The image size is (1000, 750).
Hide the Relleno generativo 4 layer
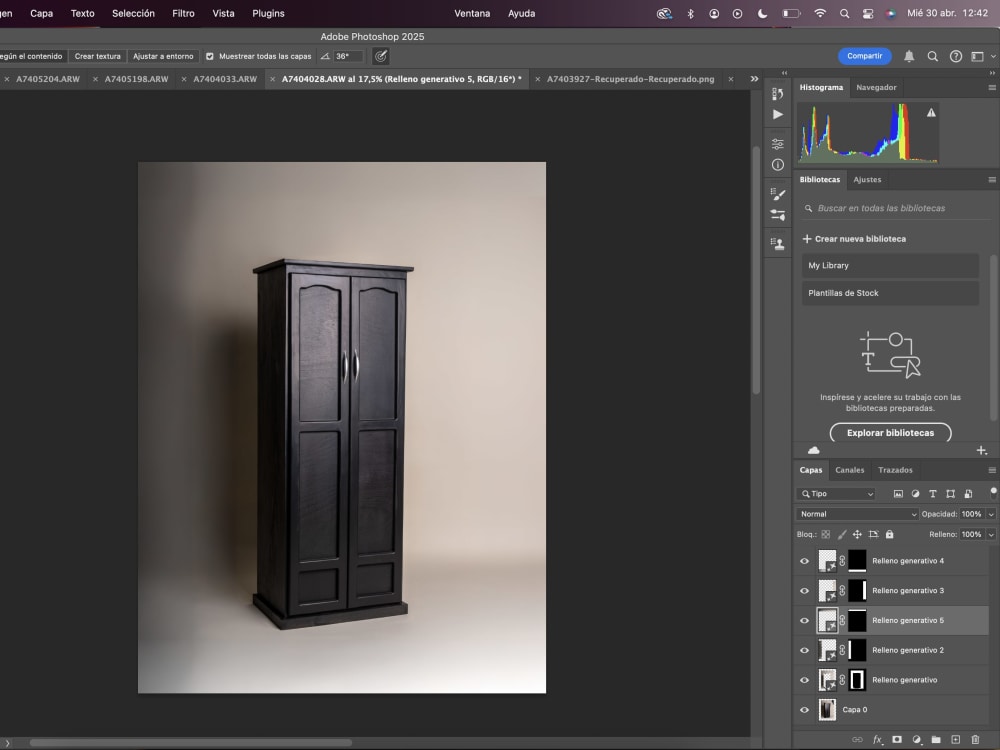804,561
